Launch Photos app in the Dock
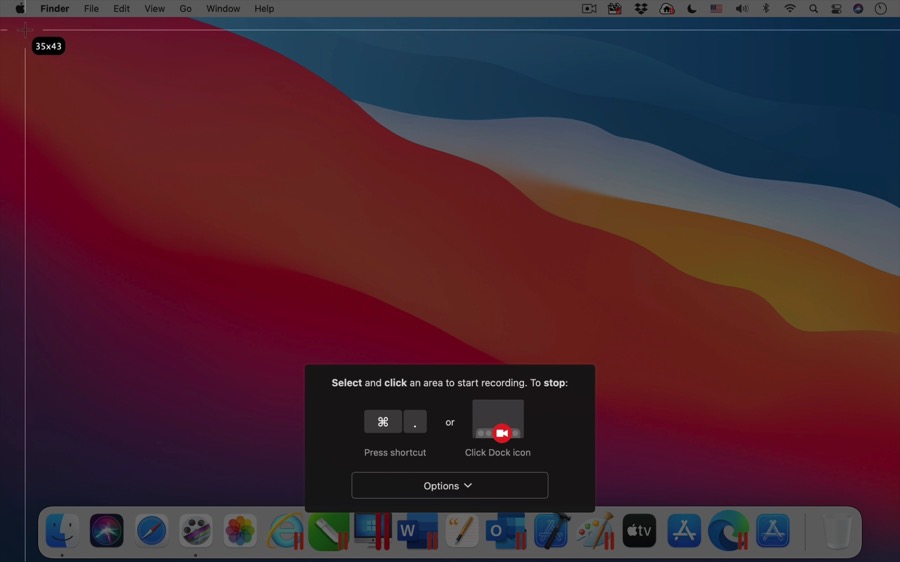Screen dimensions: 900x562 [x=240, y=531]
